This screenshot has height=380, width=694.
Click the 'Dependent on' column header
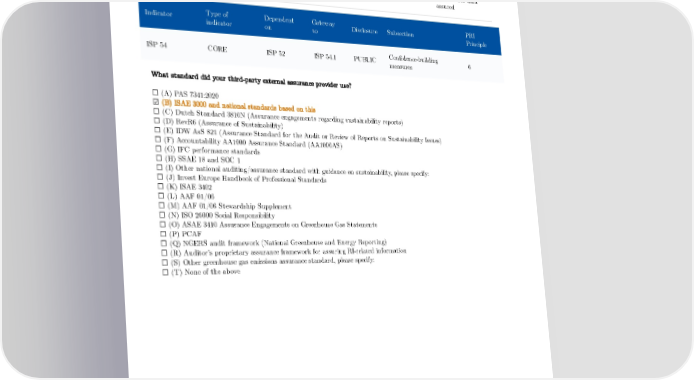pyautogui.click(x=278, y=23)
